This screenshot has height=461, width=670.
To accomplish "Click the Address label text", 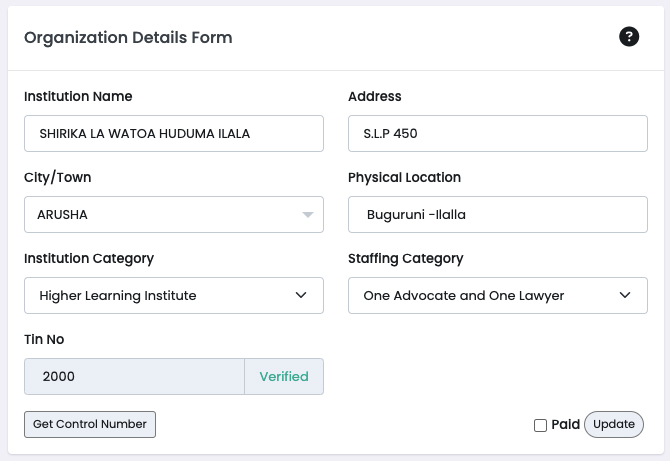I will 374,97.
